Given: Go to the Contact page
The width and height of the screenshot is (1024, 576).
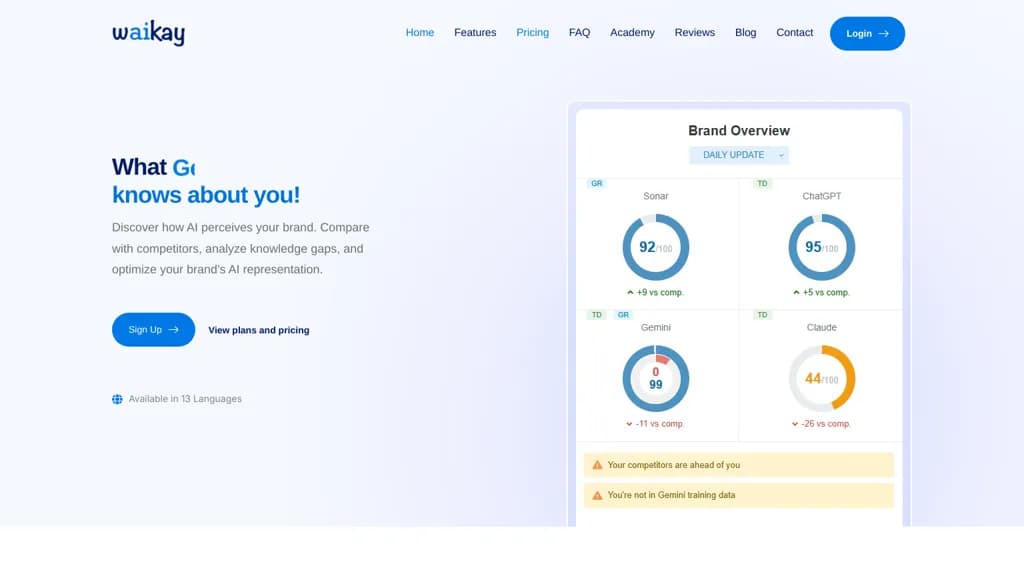Looking at the screenshot, I should coord(794,33).
